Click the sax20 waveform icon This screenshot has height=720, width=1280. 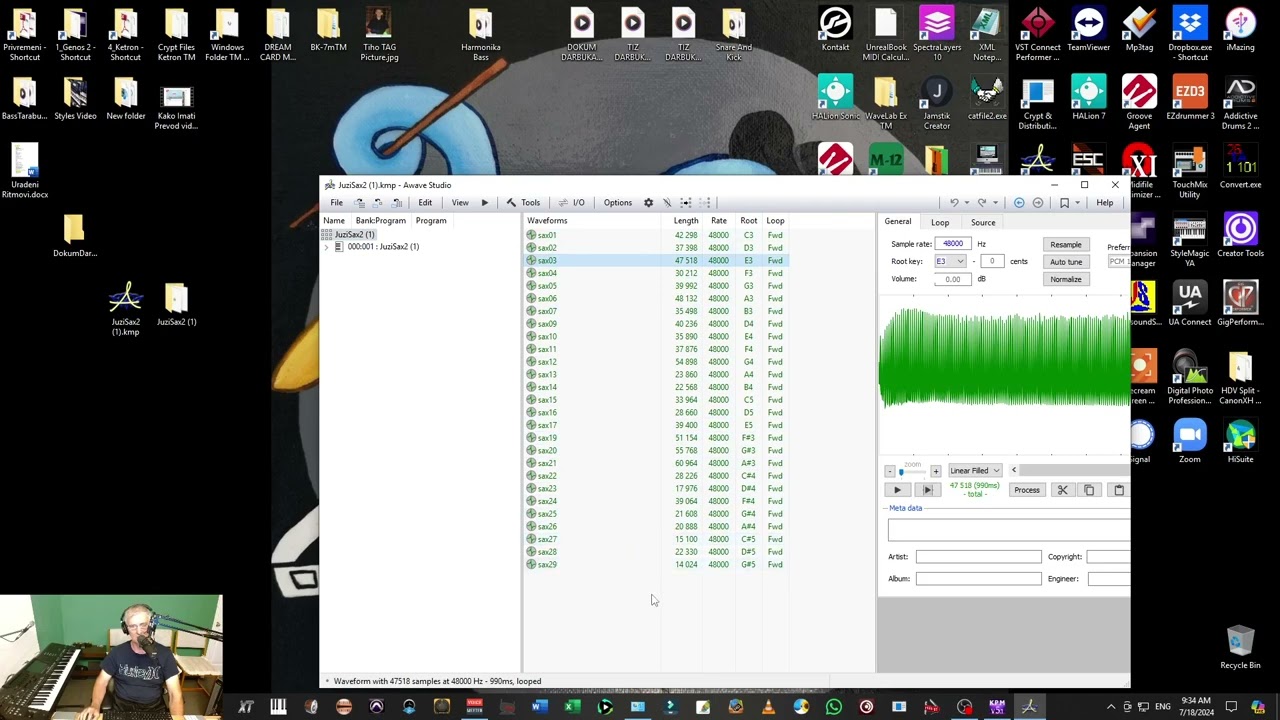click(531, 451)
